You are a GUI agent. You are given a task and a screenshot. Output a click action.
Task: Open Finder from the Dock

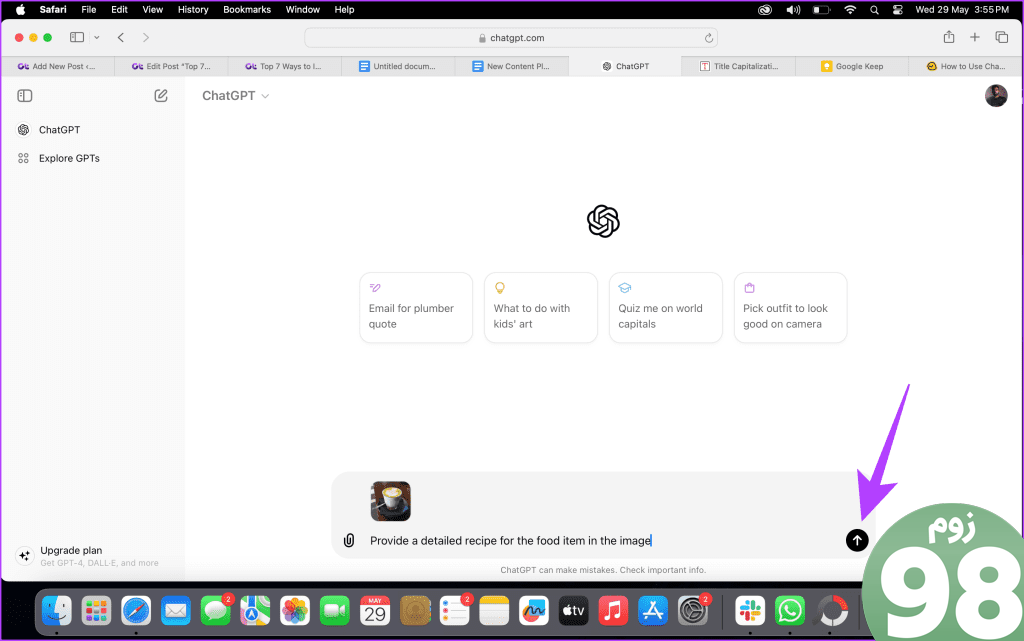(x=57, y=612)
